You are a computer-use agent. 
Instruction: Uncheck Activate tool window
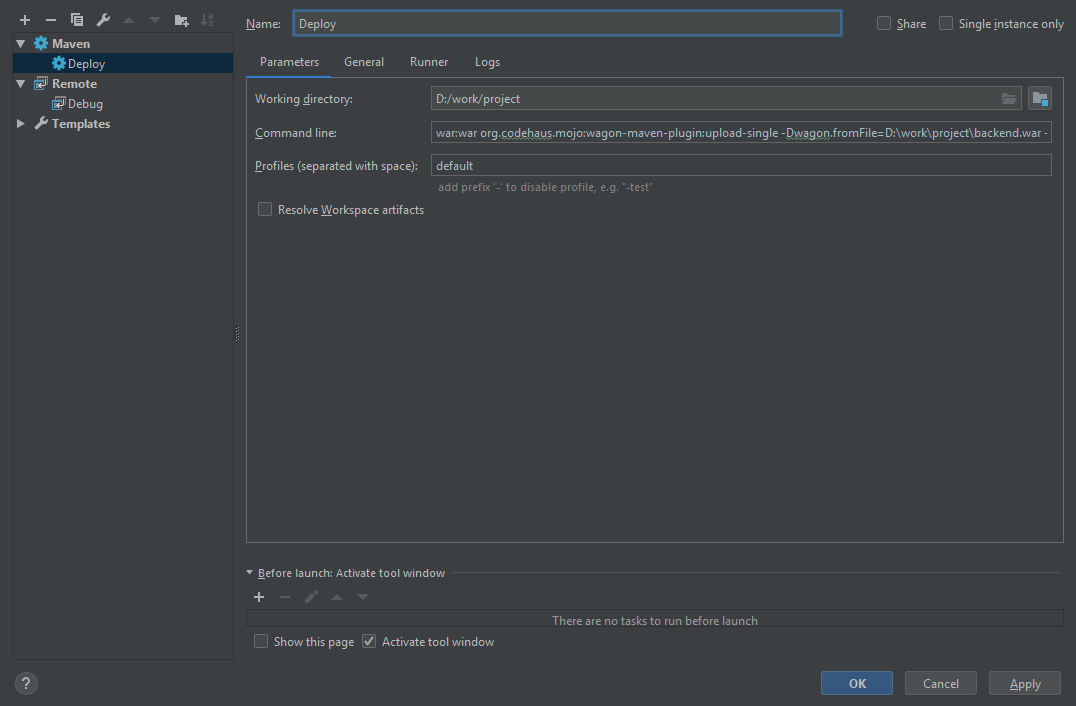point(369,641)
